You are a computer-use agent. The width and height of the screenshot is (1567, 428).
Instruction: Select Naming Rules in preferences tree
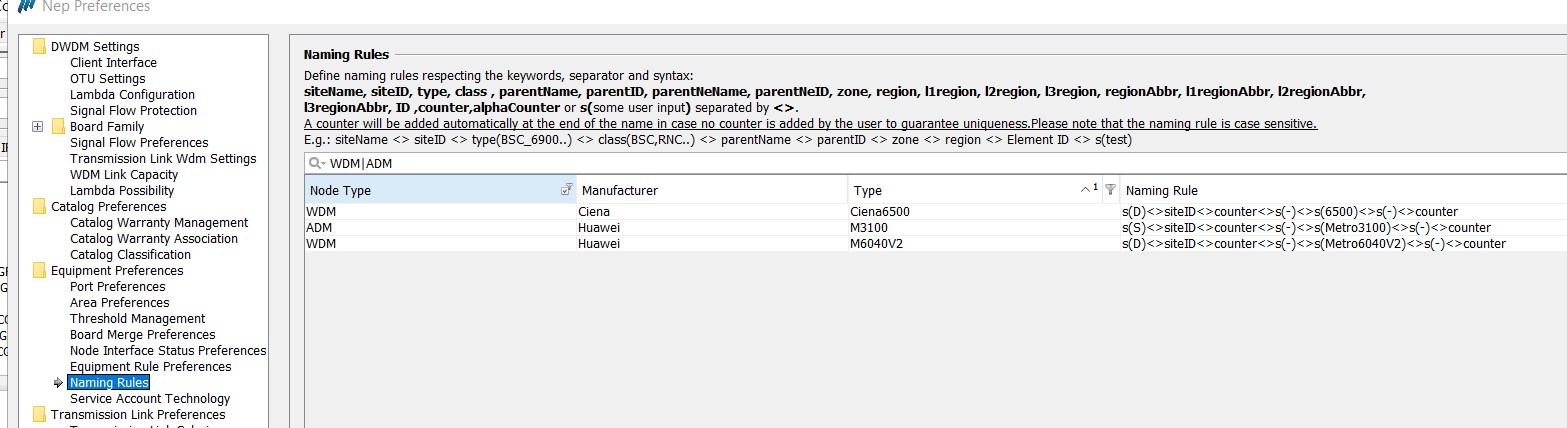click(x=109, y=382)
